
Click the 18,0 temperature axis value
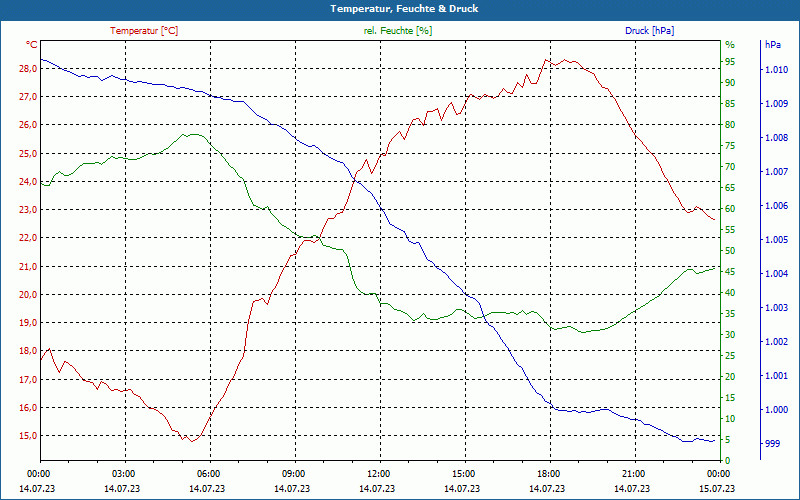tap(28, 351)
